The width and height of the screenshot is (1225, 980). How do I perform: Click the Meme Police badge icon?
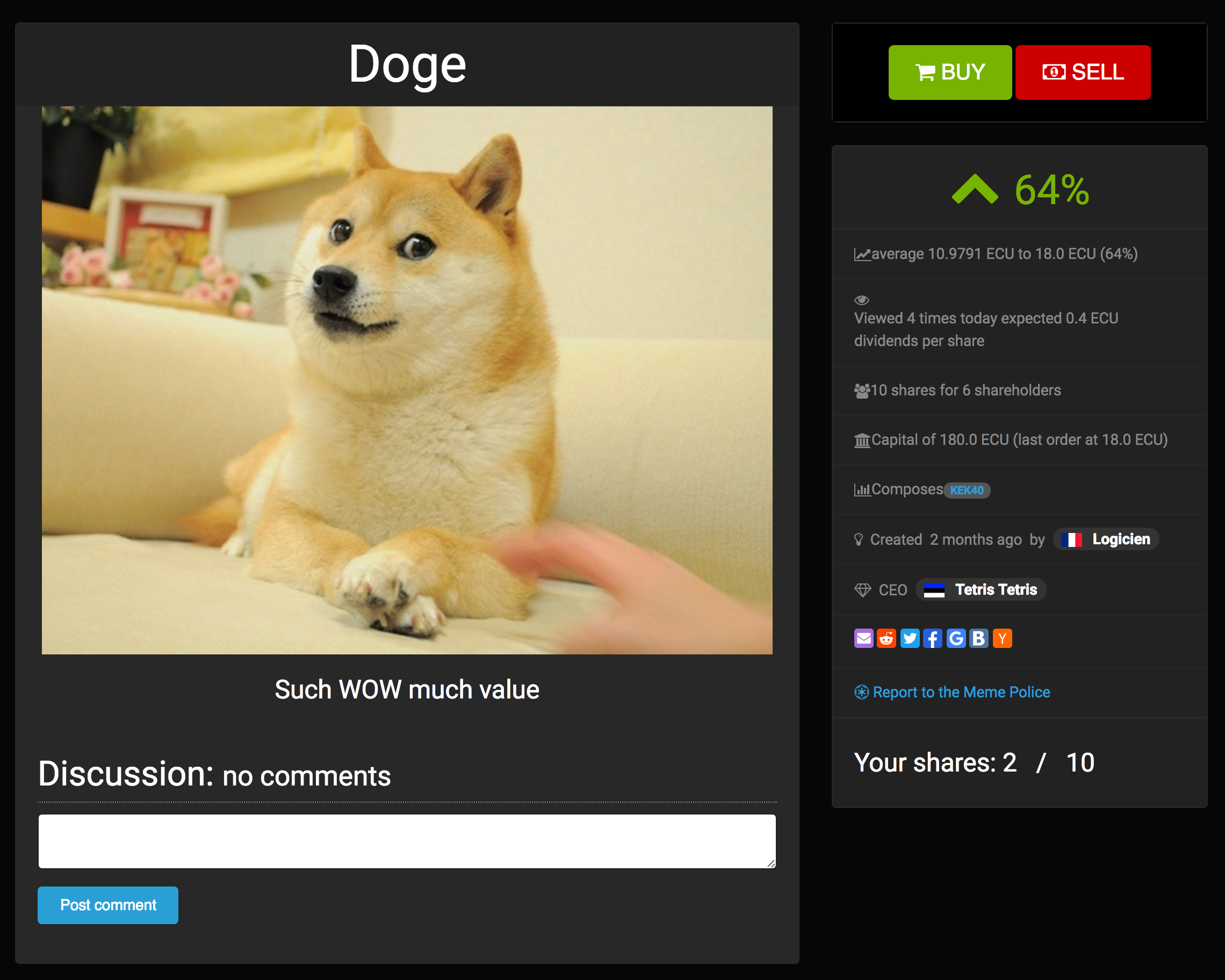coord(861,692)
